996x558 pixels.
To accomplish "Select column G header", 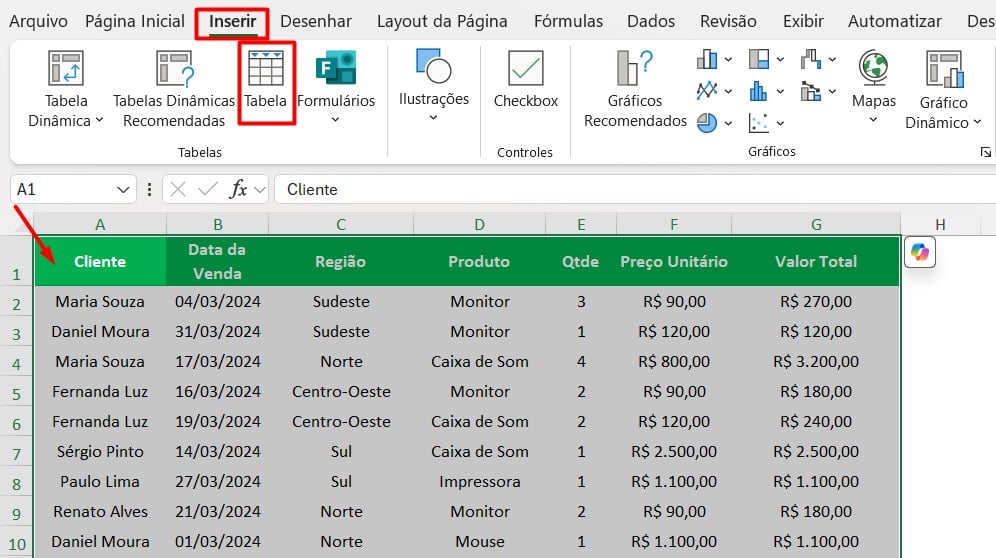I will tap(816, 224).
